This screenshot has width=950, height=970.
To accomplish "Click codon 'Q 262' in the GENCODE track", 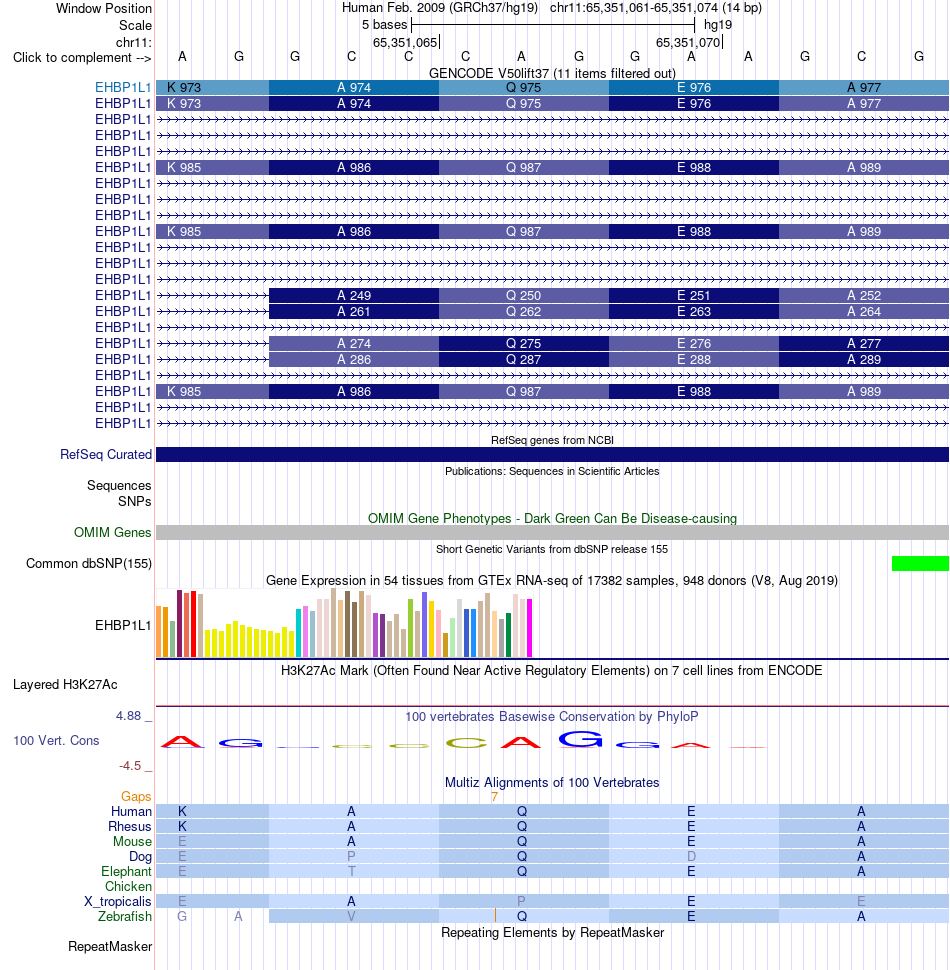I will click(524, 311).
